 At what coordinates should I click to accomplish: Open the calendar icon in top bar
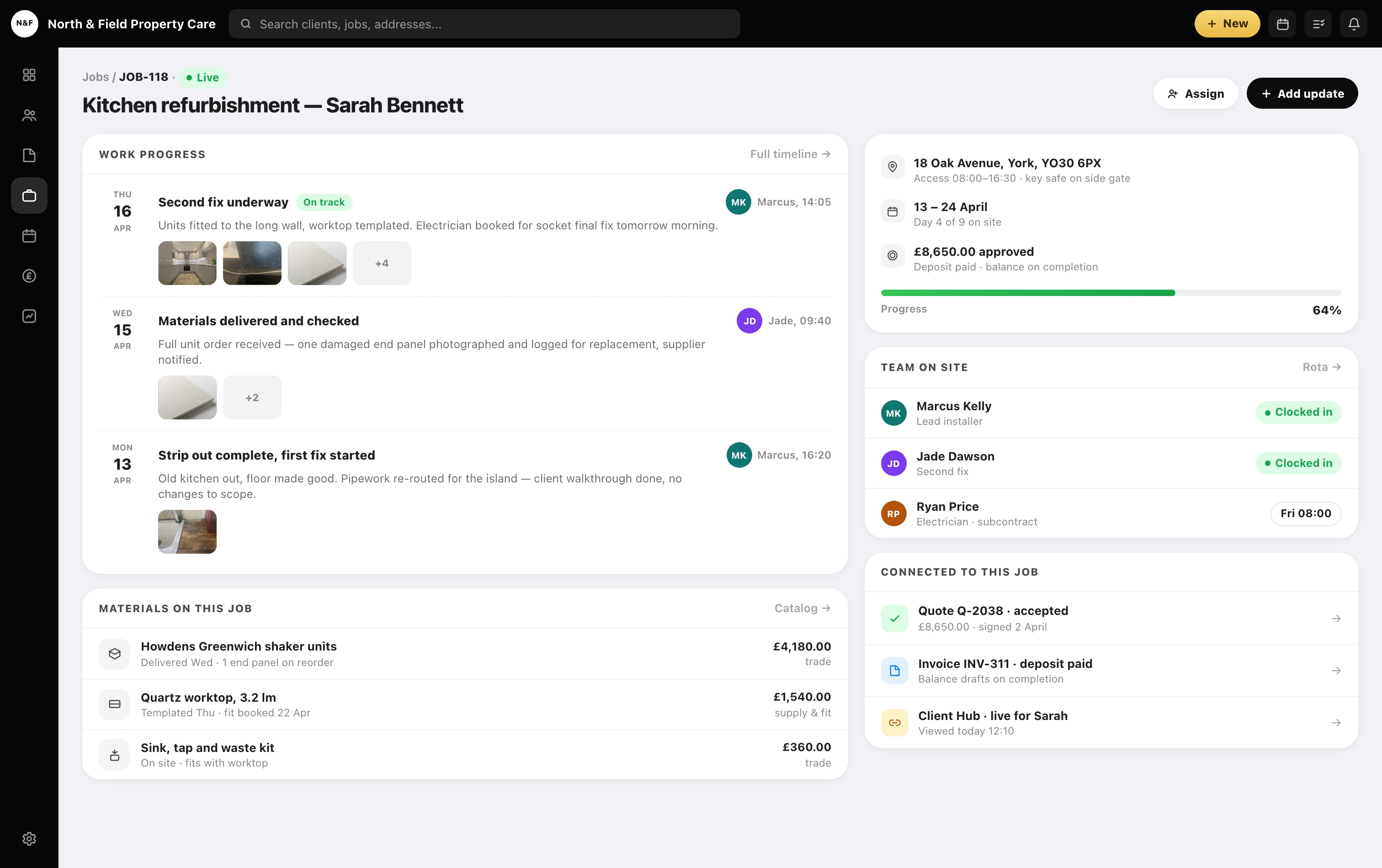pos(1283,24)
